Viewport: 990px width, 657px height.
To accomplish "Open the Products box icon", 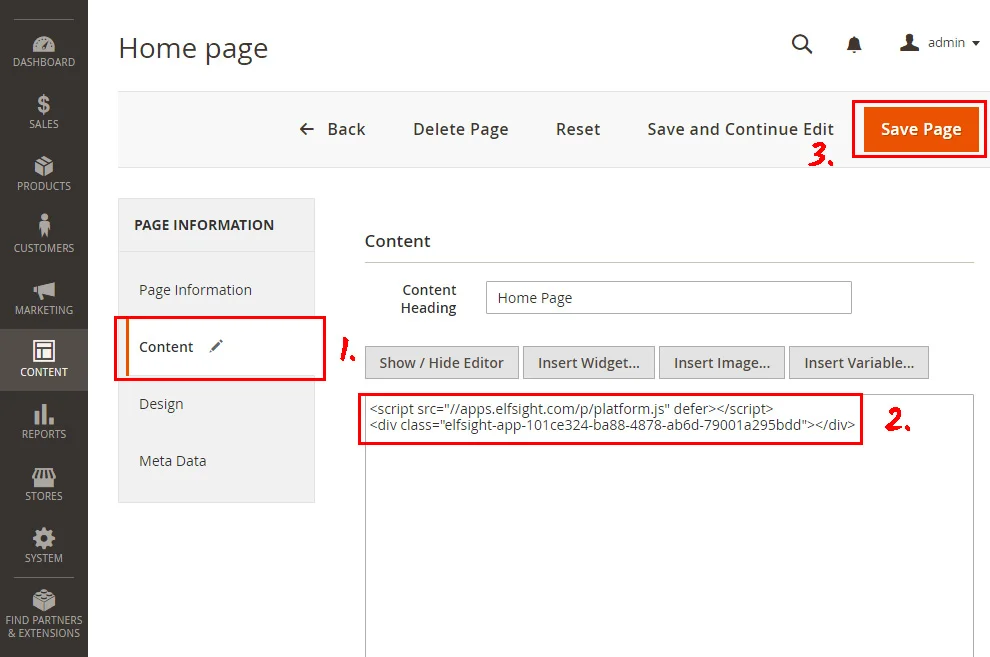I will pos(44,166).
